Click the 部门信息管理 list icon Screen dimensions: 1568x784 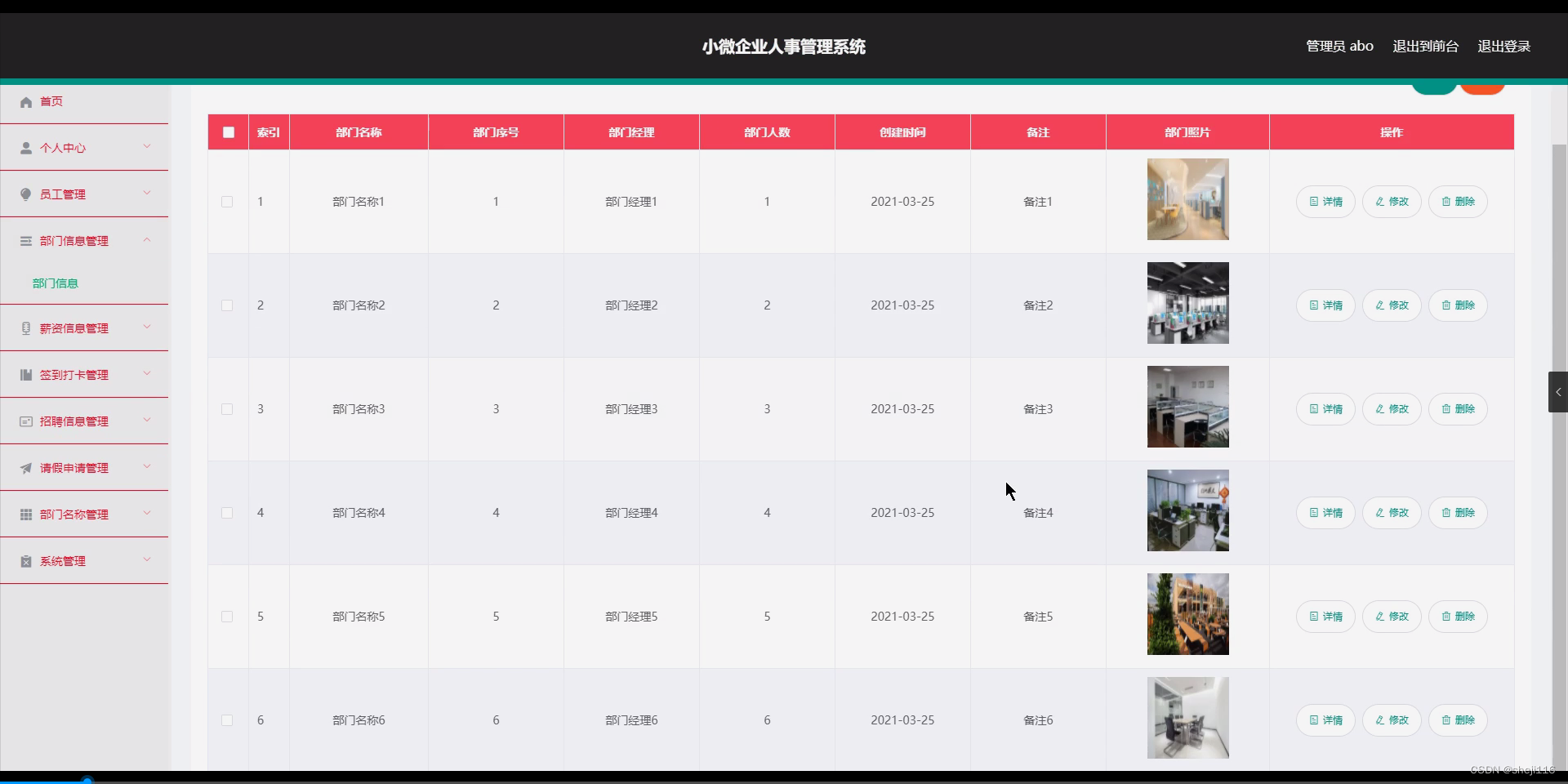pyautogui.click(x=25, y=240)
